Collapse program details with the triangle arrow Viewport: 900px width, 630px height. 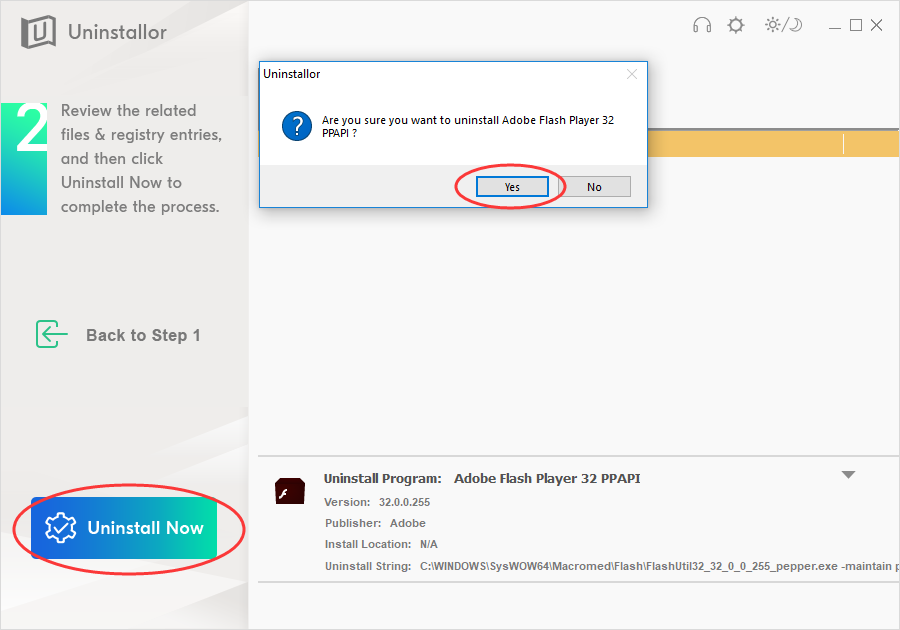point(848,475)
